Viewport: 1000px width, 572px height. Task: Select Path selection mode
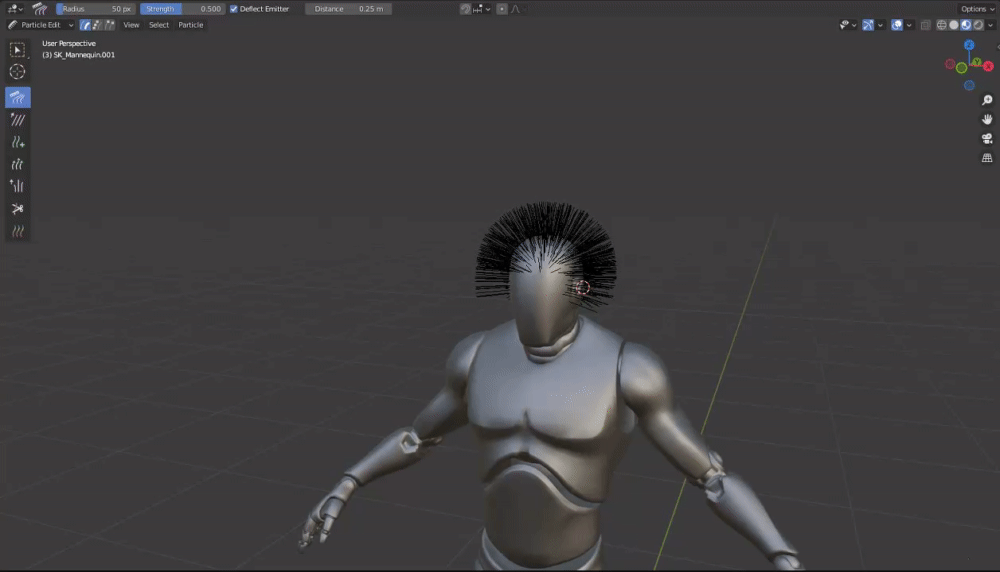(x=85, y=25)
